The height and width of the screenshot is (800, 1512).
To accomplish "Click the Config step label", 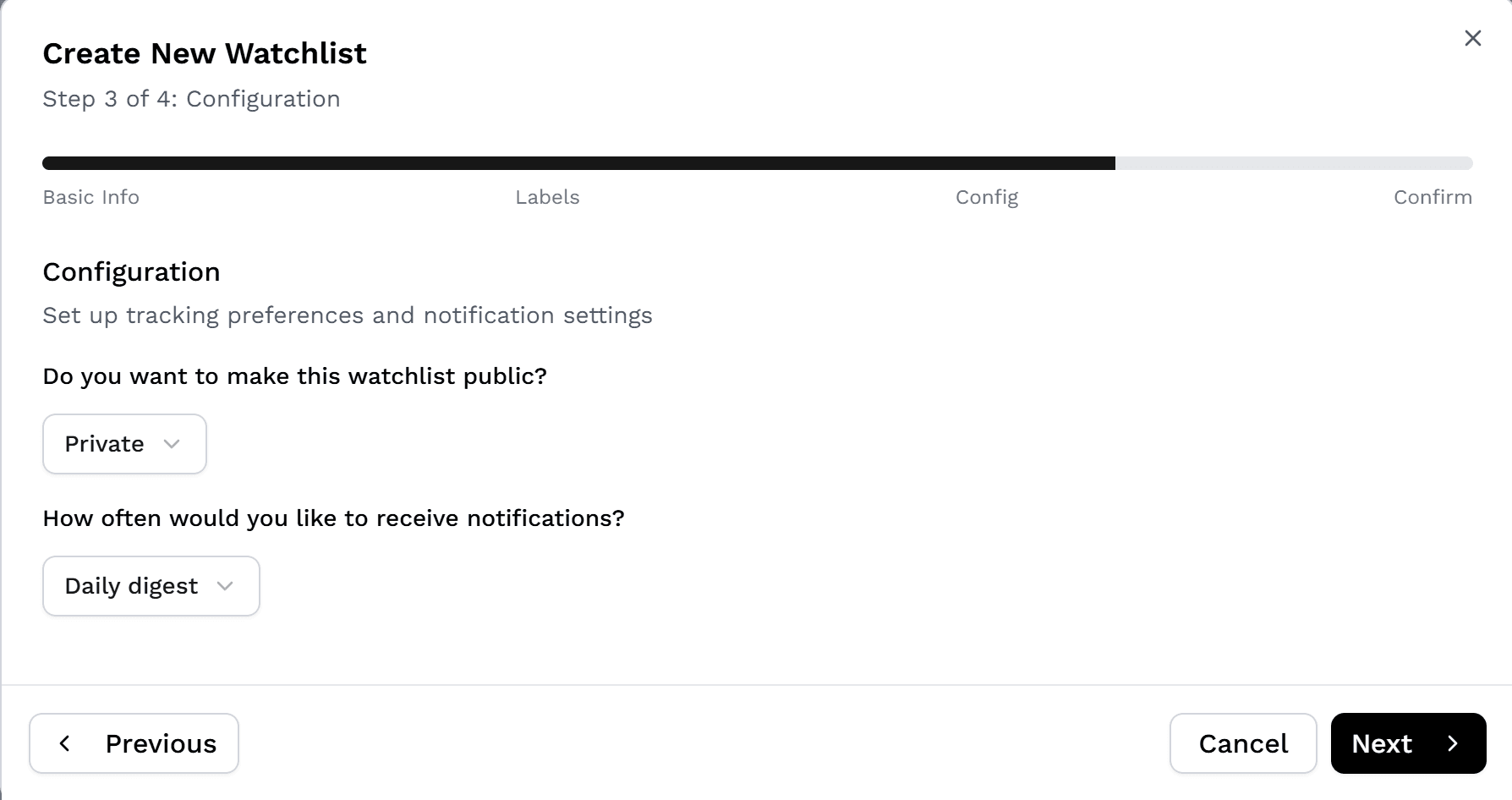I will [986, 197].
